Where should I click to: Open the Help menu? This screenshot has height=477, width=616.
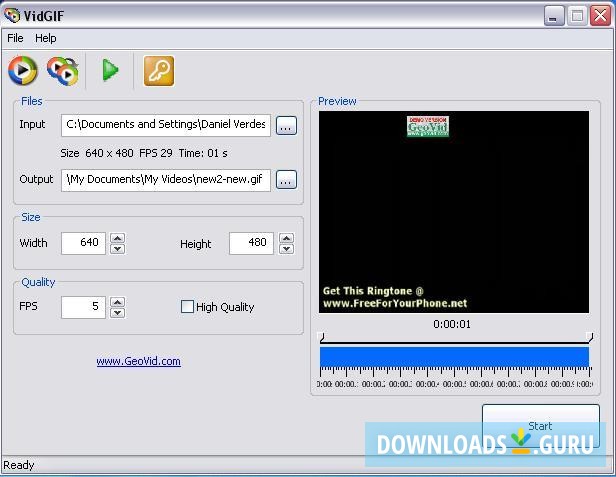coord(46,38)
